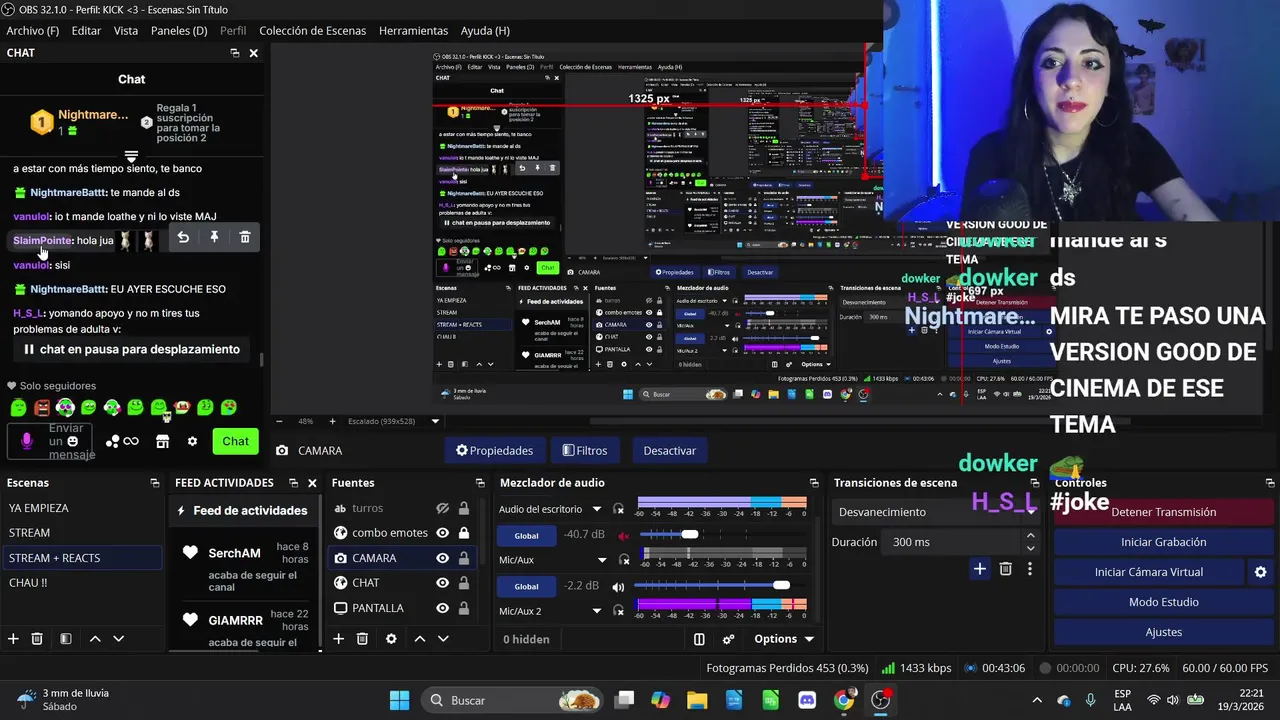Delete selected scene with trash icon
Image resolution: width=1280 pixels, height=720 pixels.
point(37,638)
